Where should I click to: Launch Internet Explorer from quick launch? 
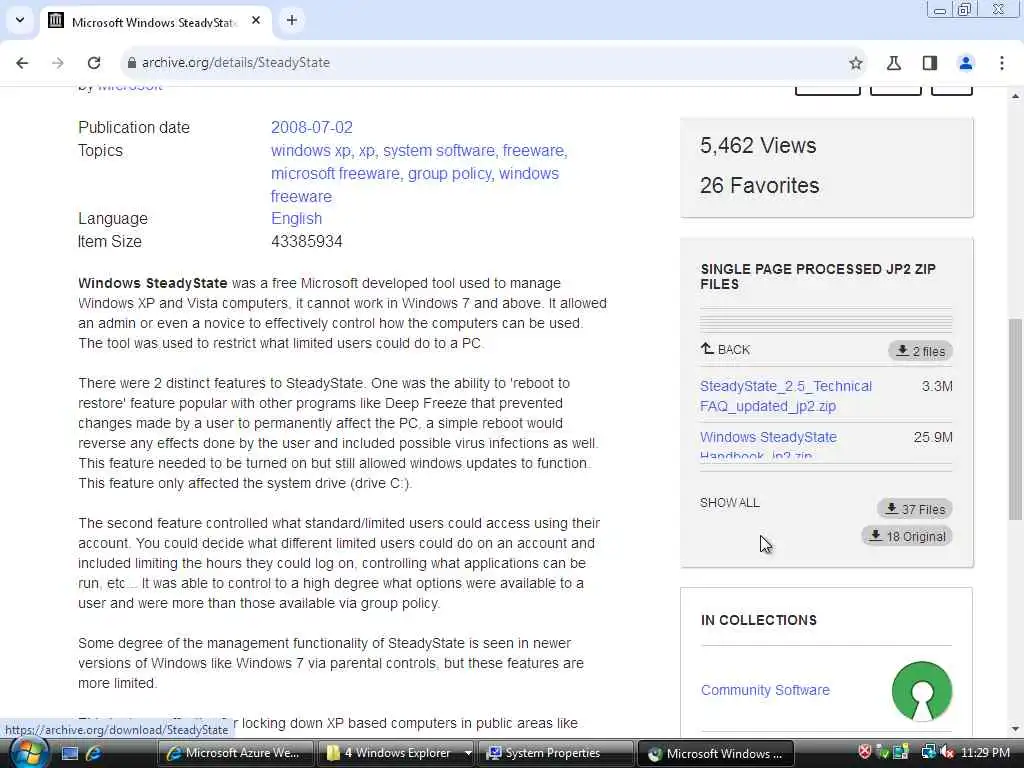(93, 753)
